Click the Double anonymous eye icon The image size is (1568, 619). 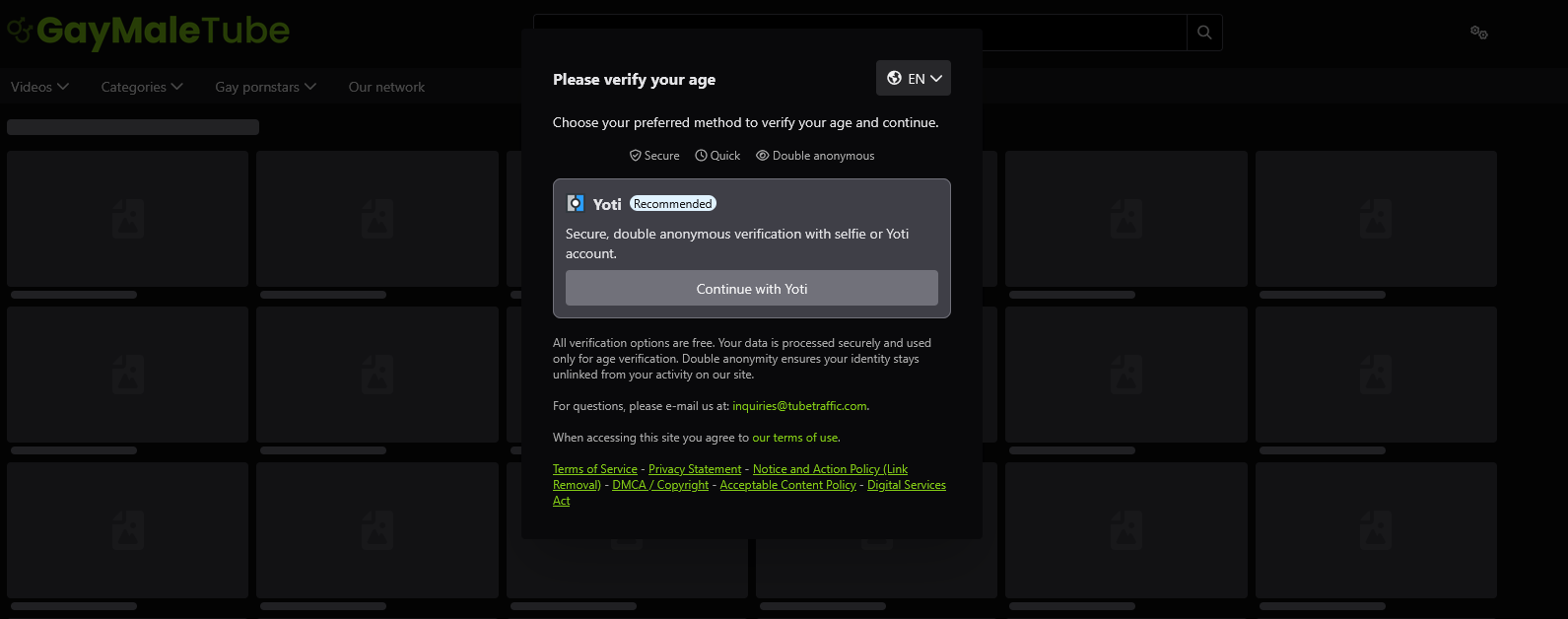[x=762, y=156]
